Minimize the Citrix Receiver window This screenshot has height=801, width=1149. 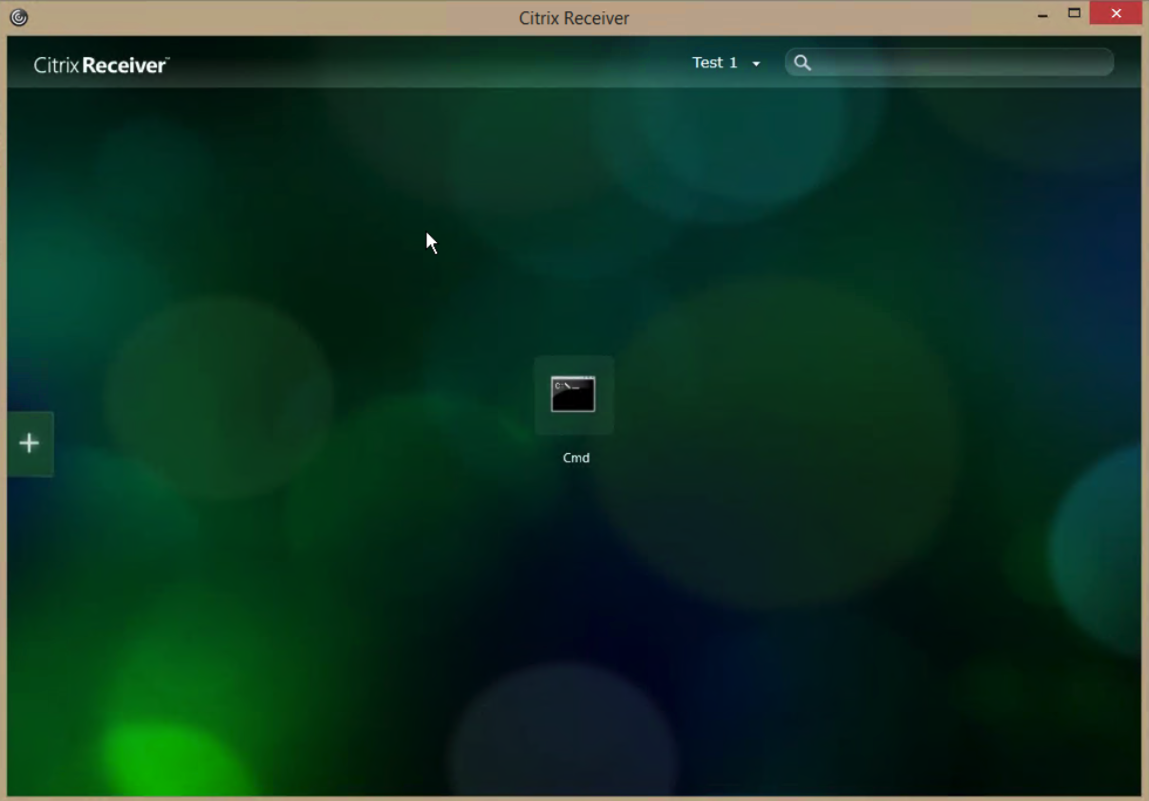point(1042,14)
